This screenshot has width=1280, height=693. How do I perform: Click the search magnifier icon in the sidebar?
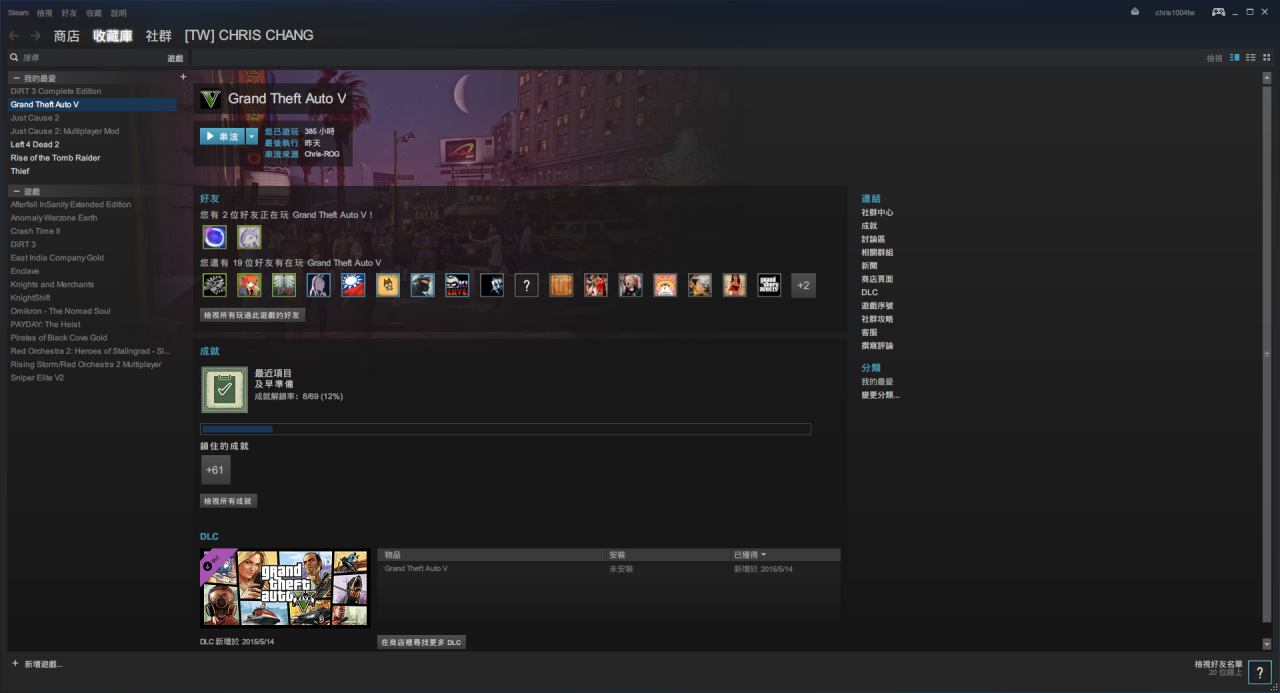pos(14,58)
